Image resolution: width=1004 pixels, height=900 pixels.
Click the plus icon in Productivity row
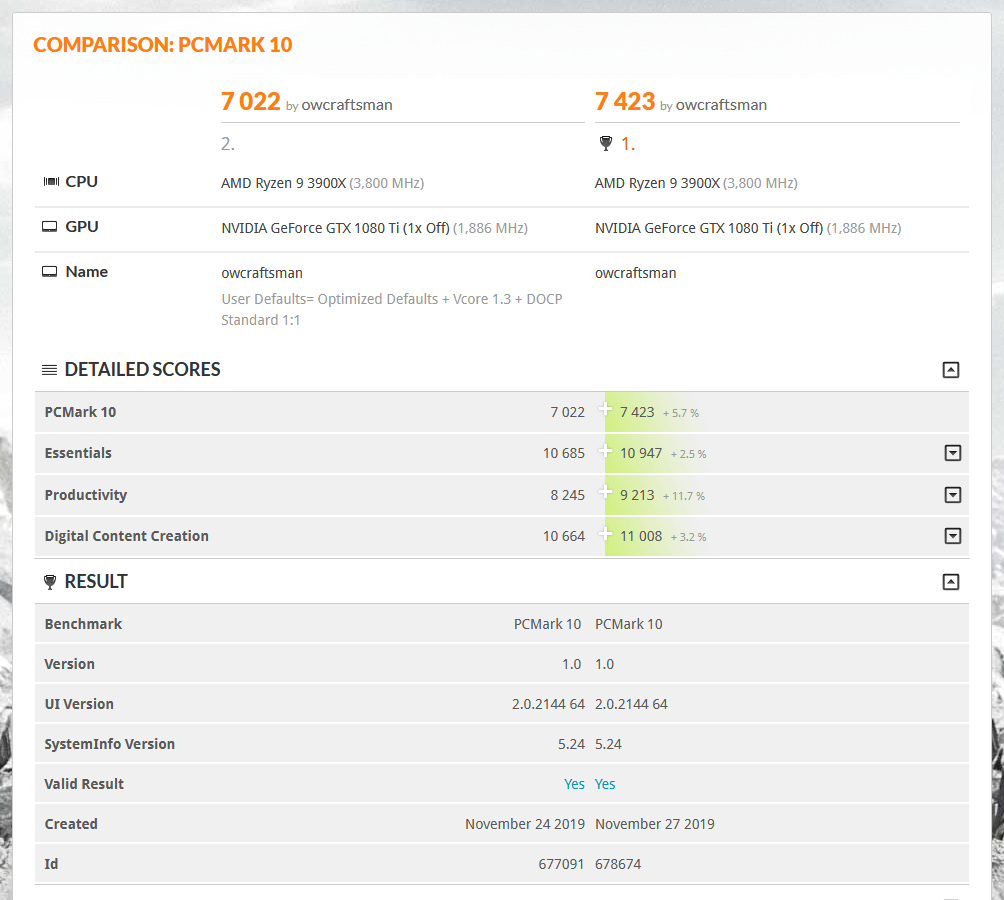[605, 492]
